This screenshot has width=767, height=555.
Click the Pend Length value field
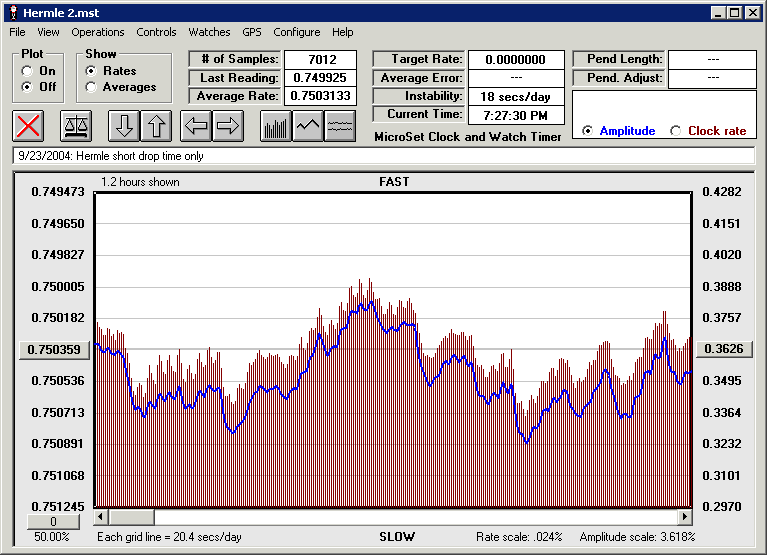click(x=713, y=60)
